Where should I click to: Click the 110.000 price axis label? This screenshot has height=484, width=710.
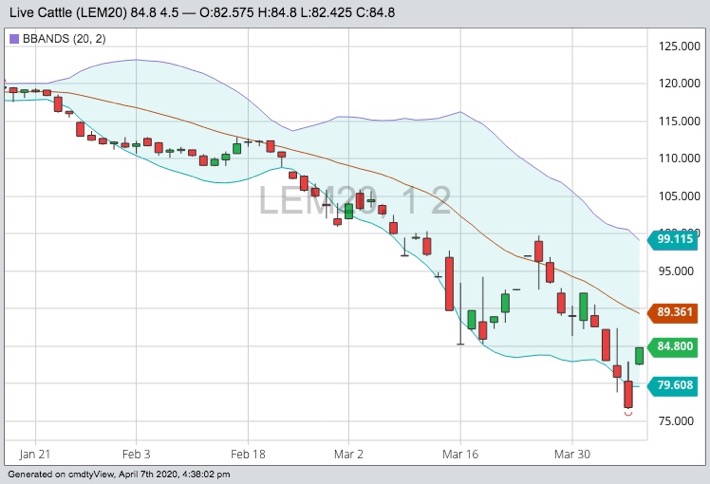tap(679, 158)
